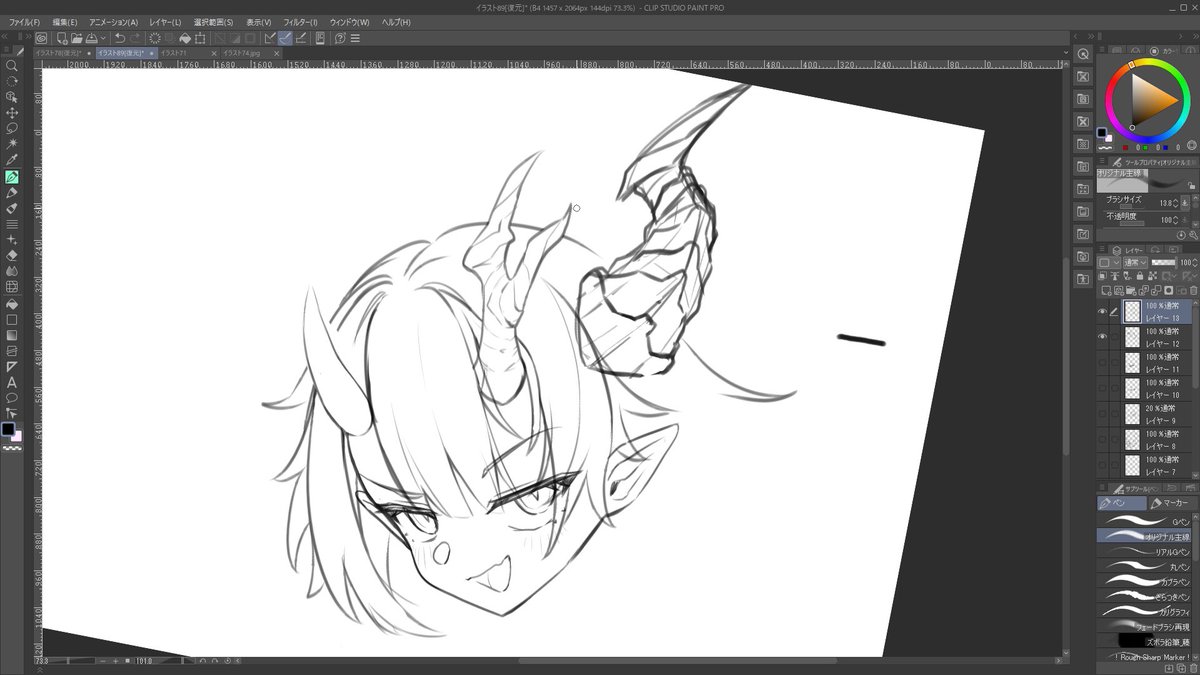The height and width of the screenshot is (675, 1200).
Task: Click the color wheel triangle
Action: (1150, 98)
